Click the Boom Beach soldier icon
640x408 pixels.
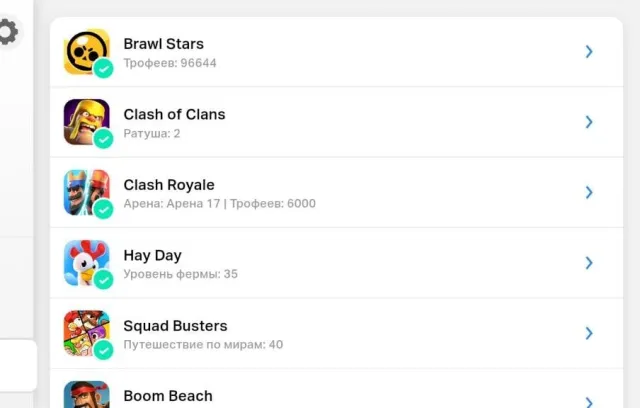pyautogui.click(x=87, y=395)
